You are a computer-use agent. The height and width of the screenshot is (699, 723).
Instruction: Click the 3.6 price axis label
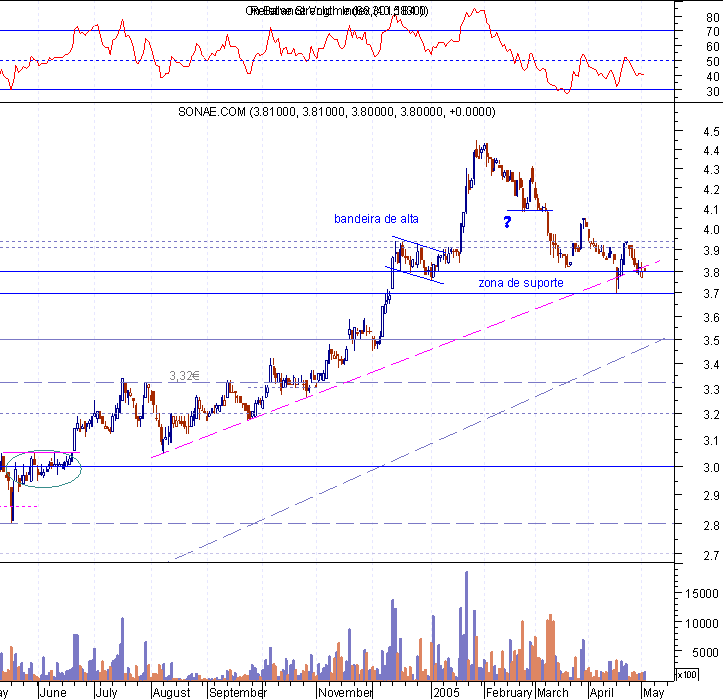point(711,317)
